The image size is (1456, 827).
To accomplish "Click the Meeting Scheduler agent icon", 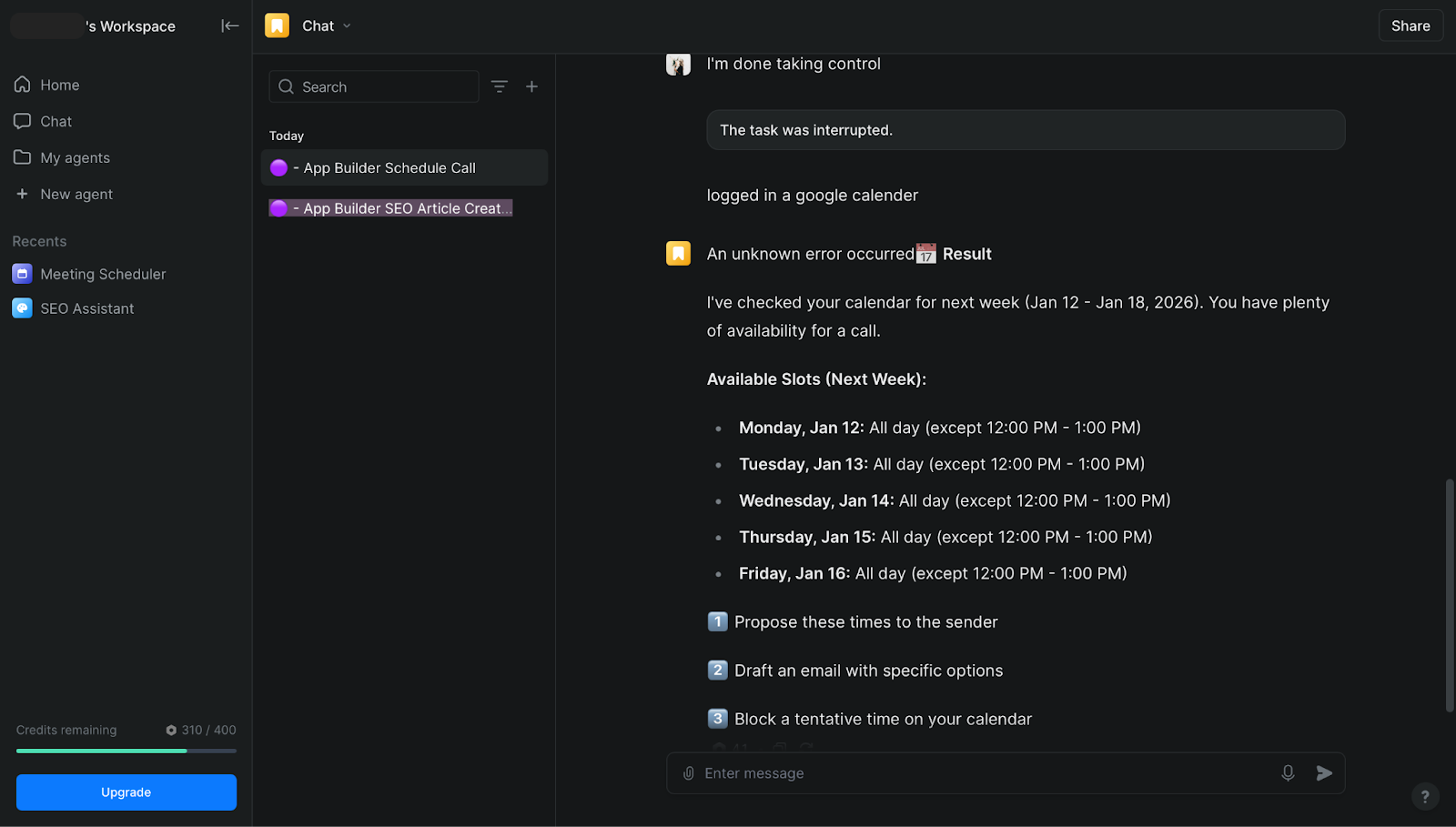I will (x=23, y=274).
